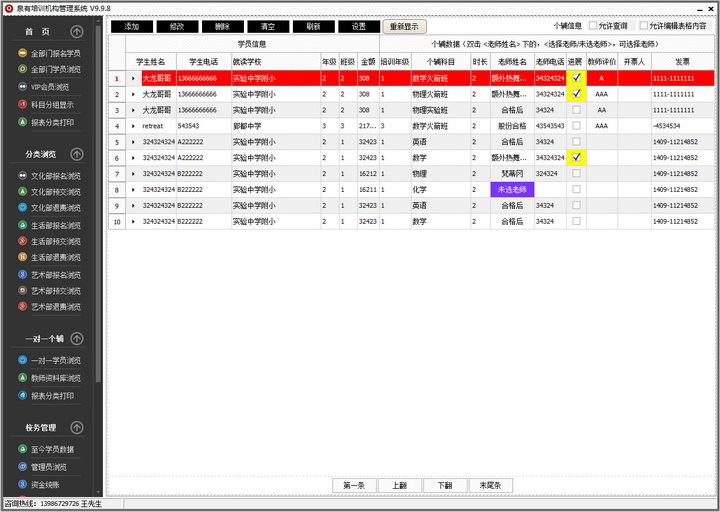Expand row 7 using its triangle arrow
This screenshot has width=720, height=512.
tap(134, 174)
